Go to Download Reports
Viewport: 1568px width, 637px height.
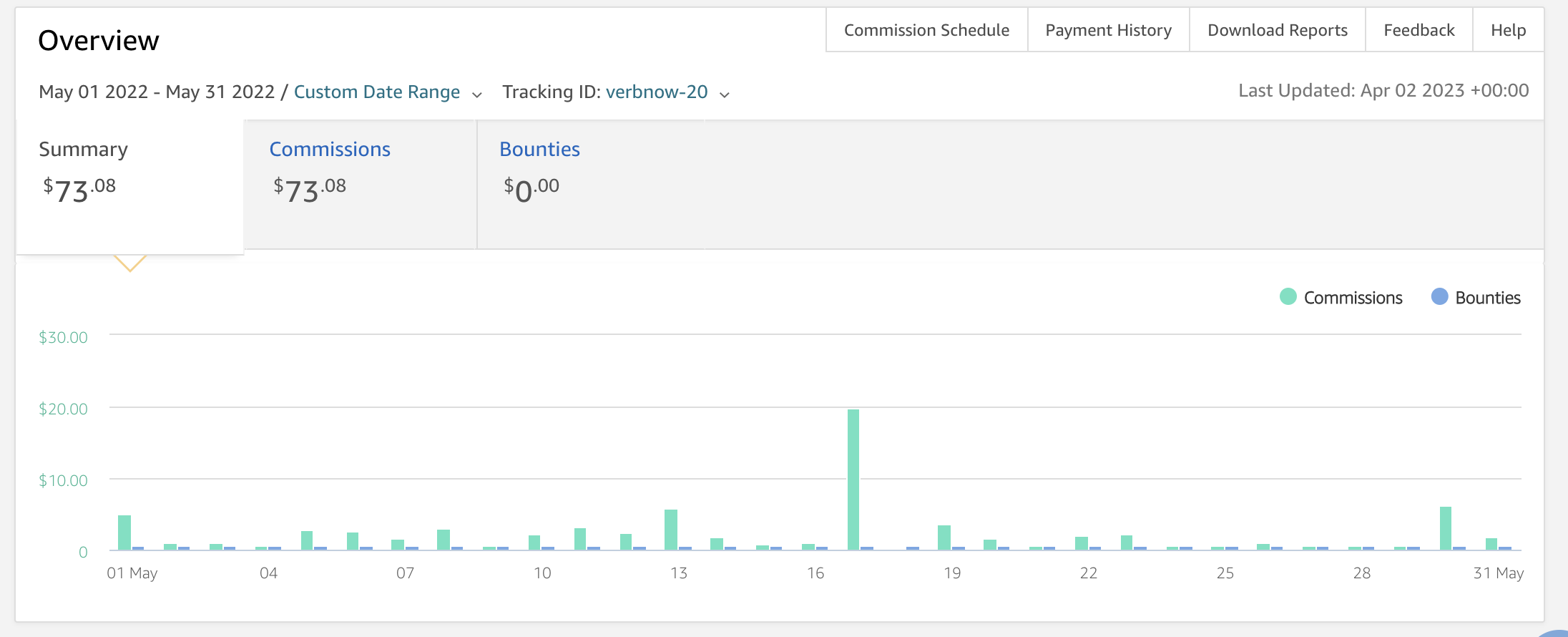[x=1278, y=30]
